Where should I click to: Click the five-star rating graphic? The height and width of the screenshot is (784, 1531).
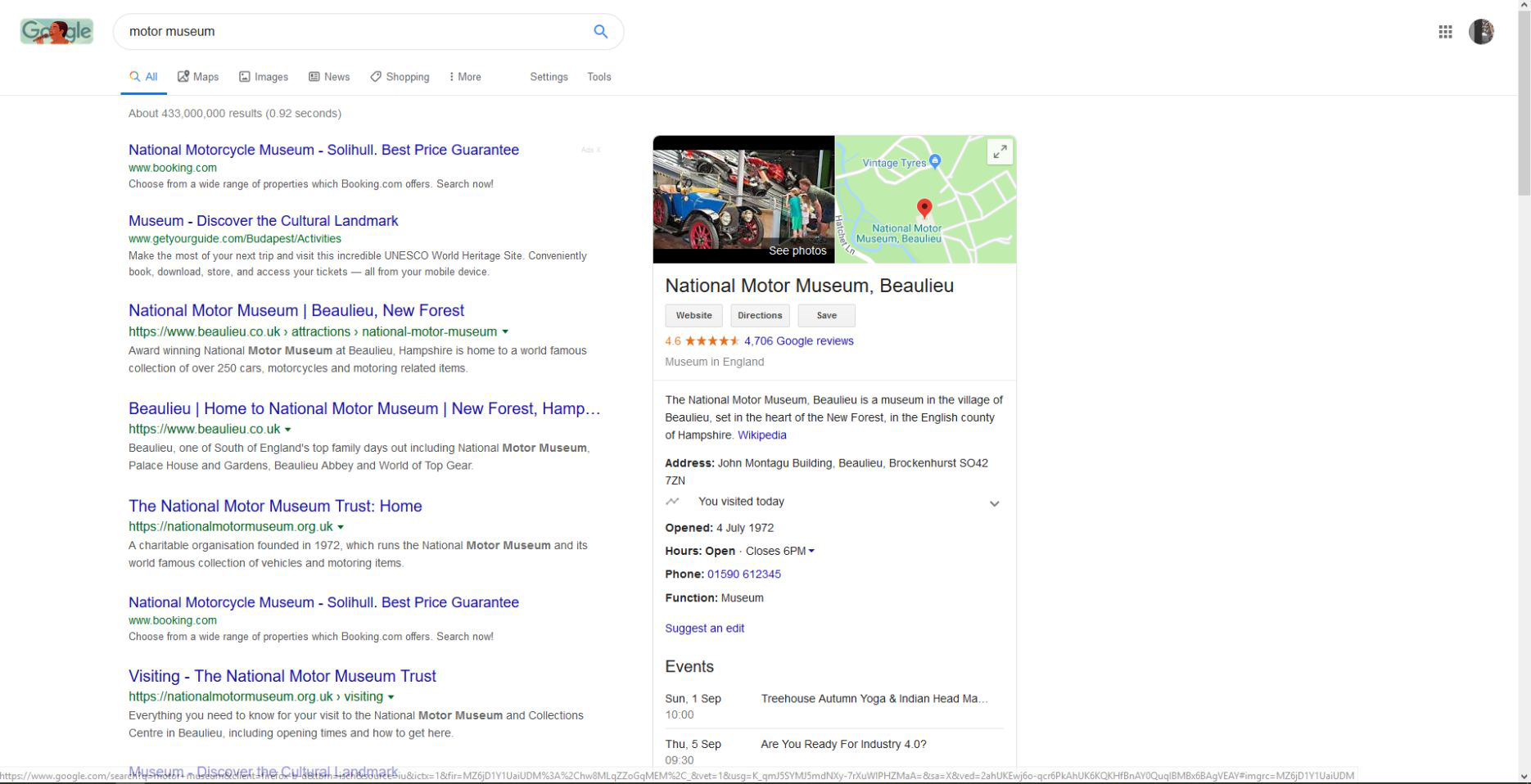pyautogui.click(x=711, y=341)
